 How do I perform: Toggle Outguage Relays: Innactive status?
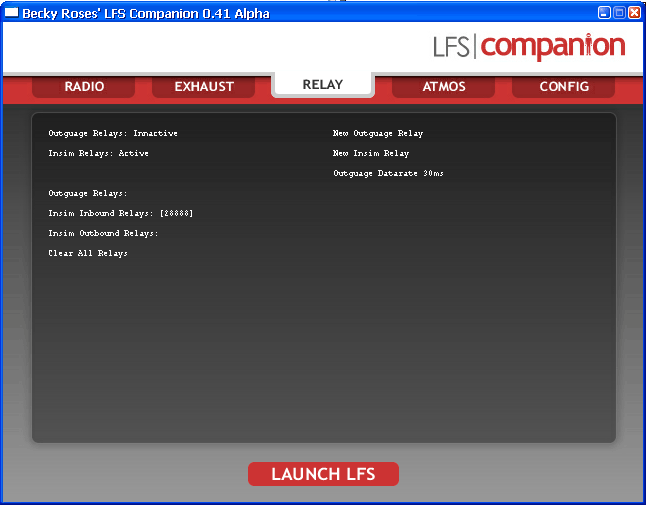point(113,133)
